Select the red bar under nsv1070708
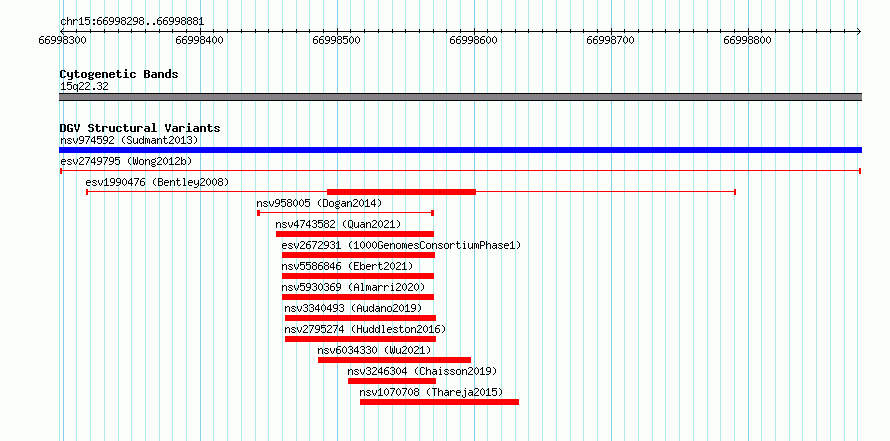Image resolution: width=890 pixels, height=441 pixels. click(439, 402)
